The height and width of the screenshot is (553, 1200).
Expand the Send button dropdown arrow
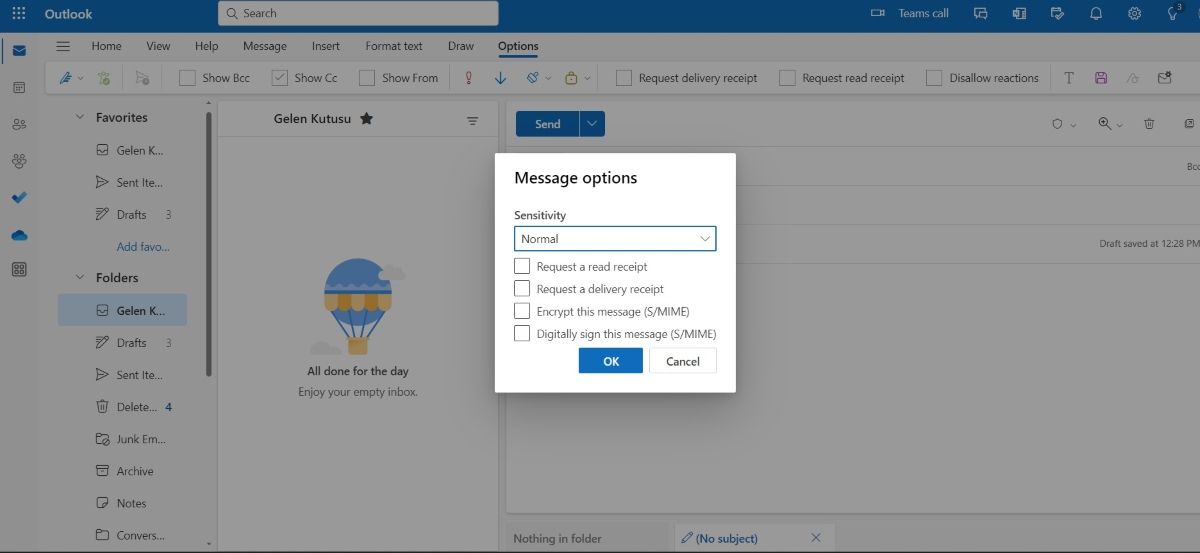click(x=592, y=124)
